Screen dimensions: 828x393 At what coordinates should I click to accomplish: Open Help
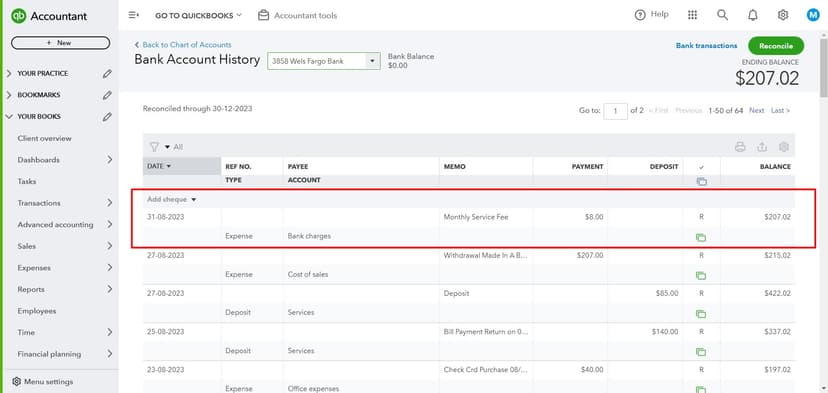pos(652,15)
